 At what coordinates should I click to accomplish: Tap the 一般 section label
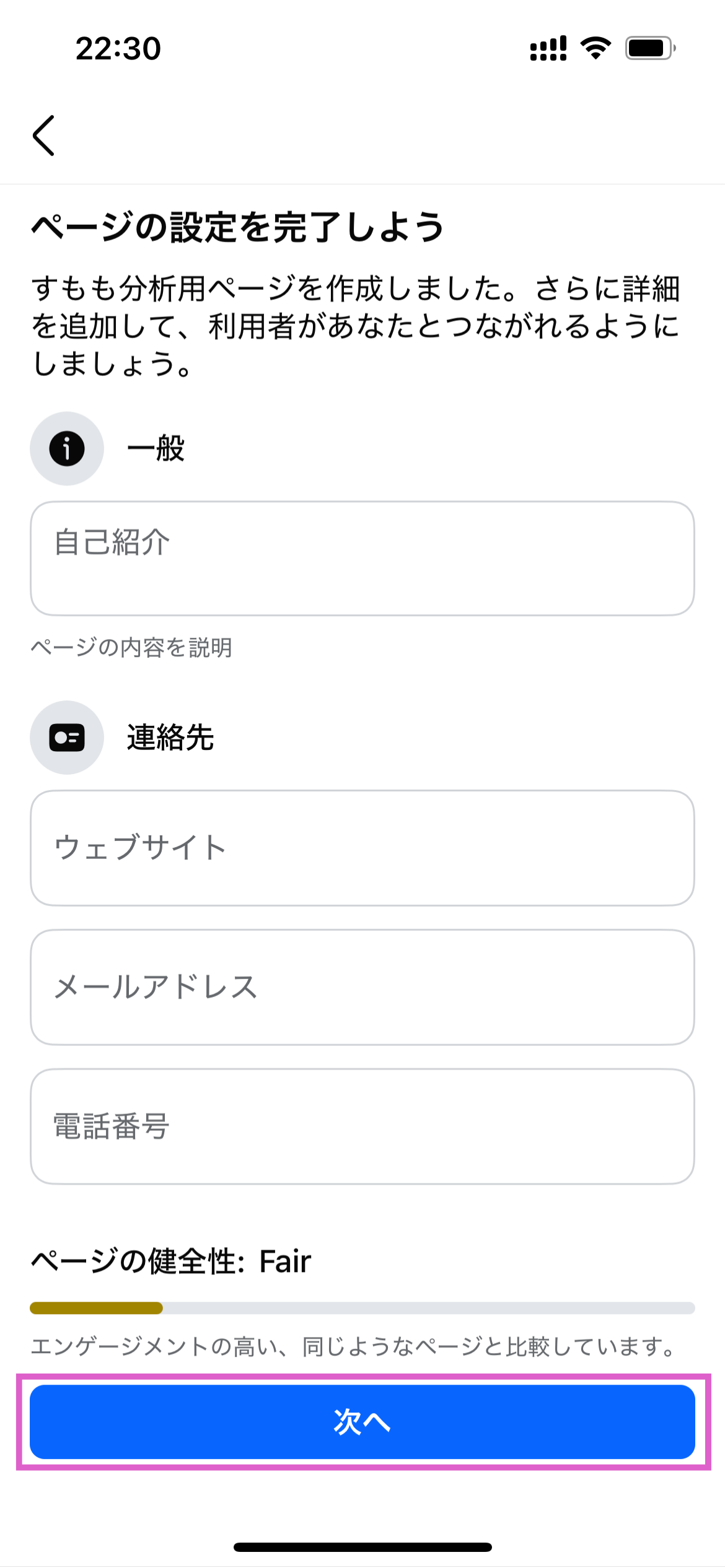click(x=156, y=448)
